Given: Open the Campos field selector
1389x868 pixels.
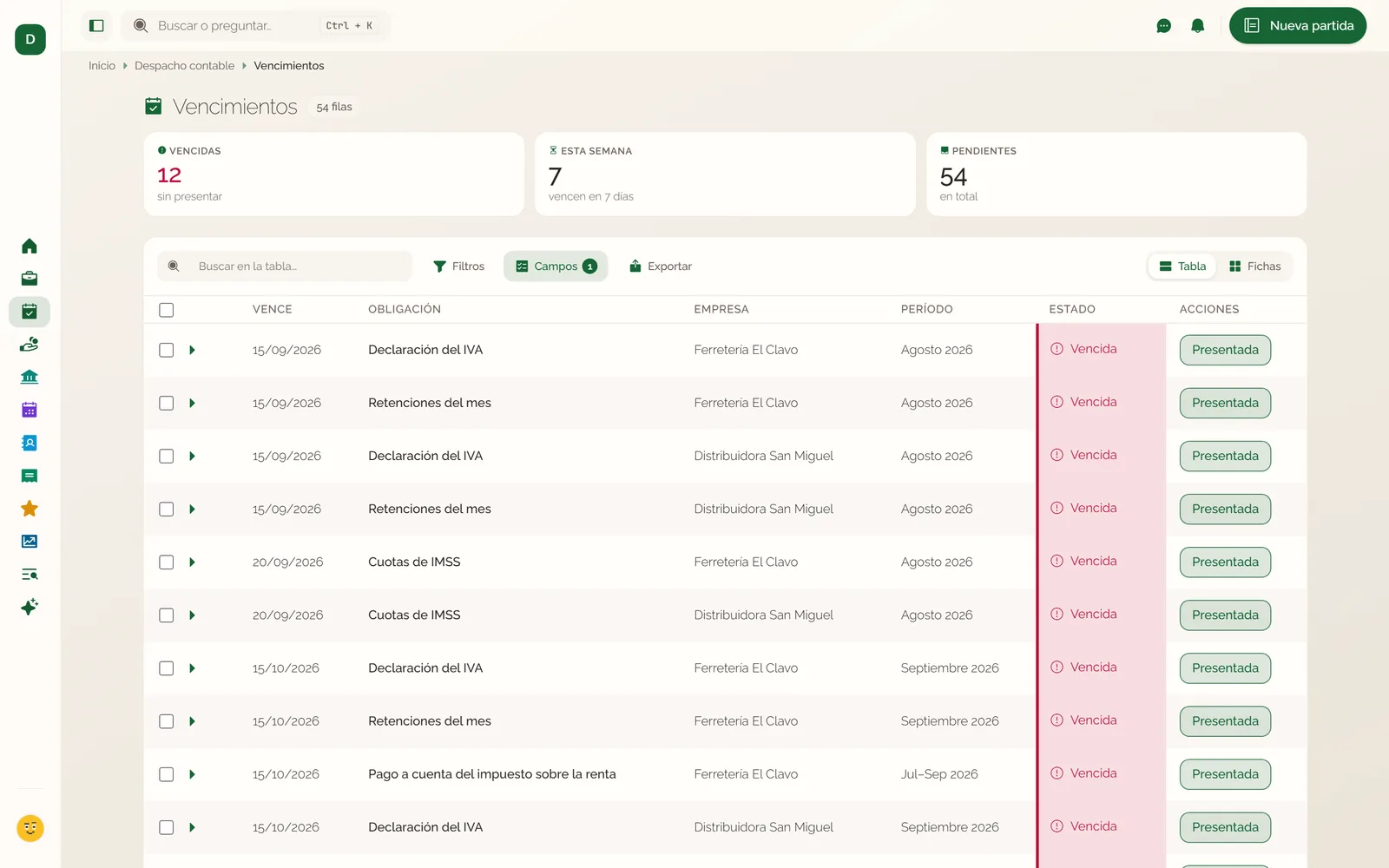Looking at the screenshot, I should click(556, 266).
